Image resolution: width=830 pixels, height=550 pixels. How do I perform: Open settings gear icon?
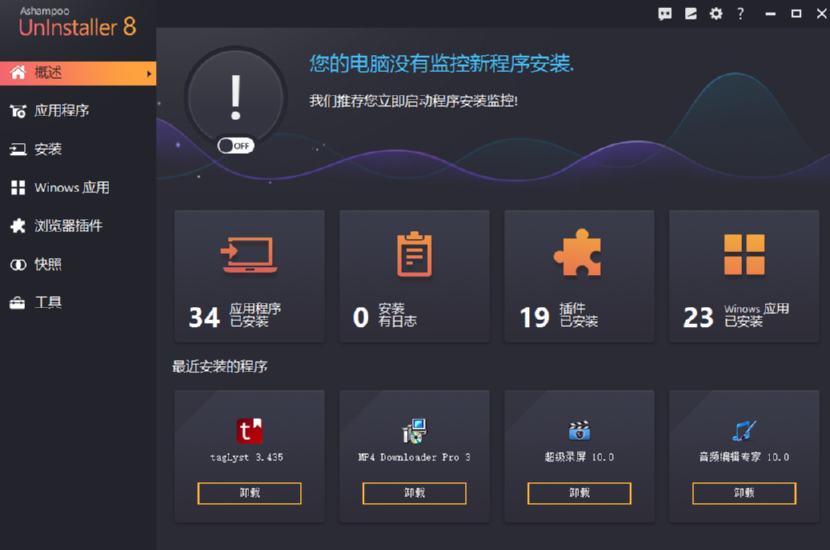click(716, 14)
